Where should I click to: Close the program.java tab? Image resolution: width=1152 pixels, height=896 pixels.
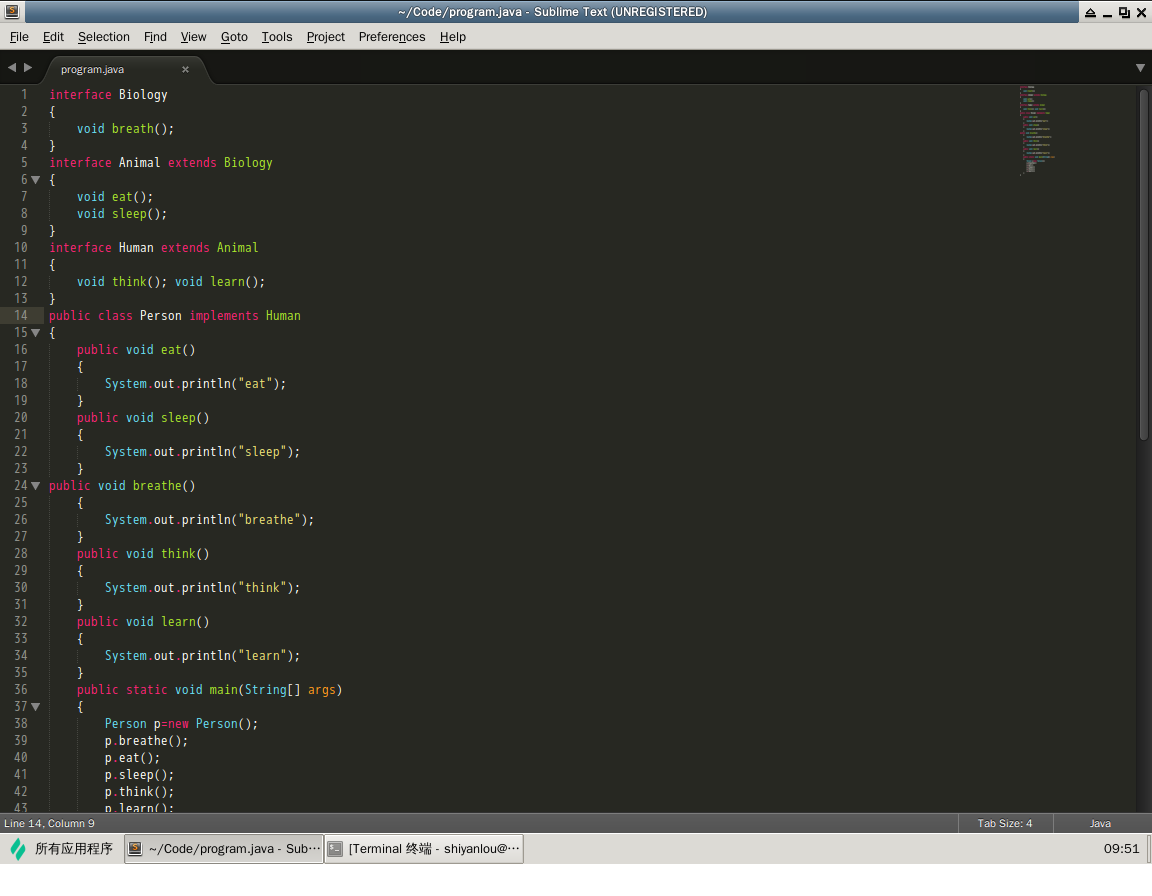[x=185, y=70]
